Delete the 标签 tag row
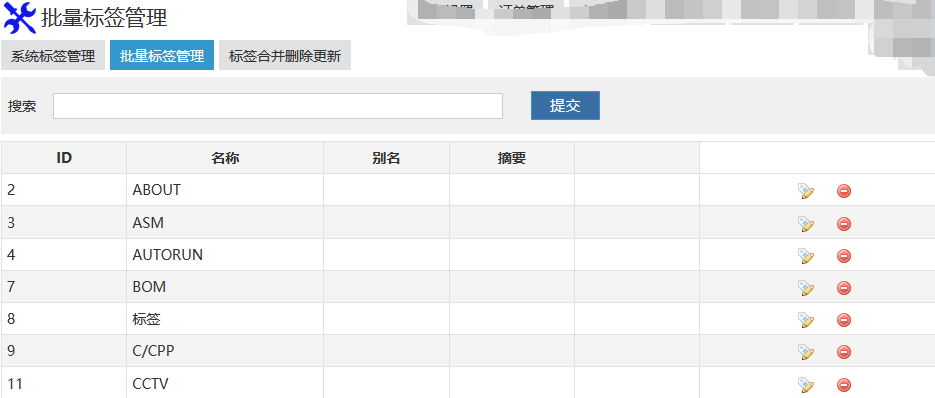This screenshot has width=935, height=398. coord(844,320)
